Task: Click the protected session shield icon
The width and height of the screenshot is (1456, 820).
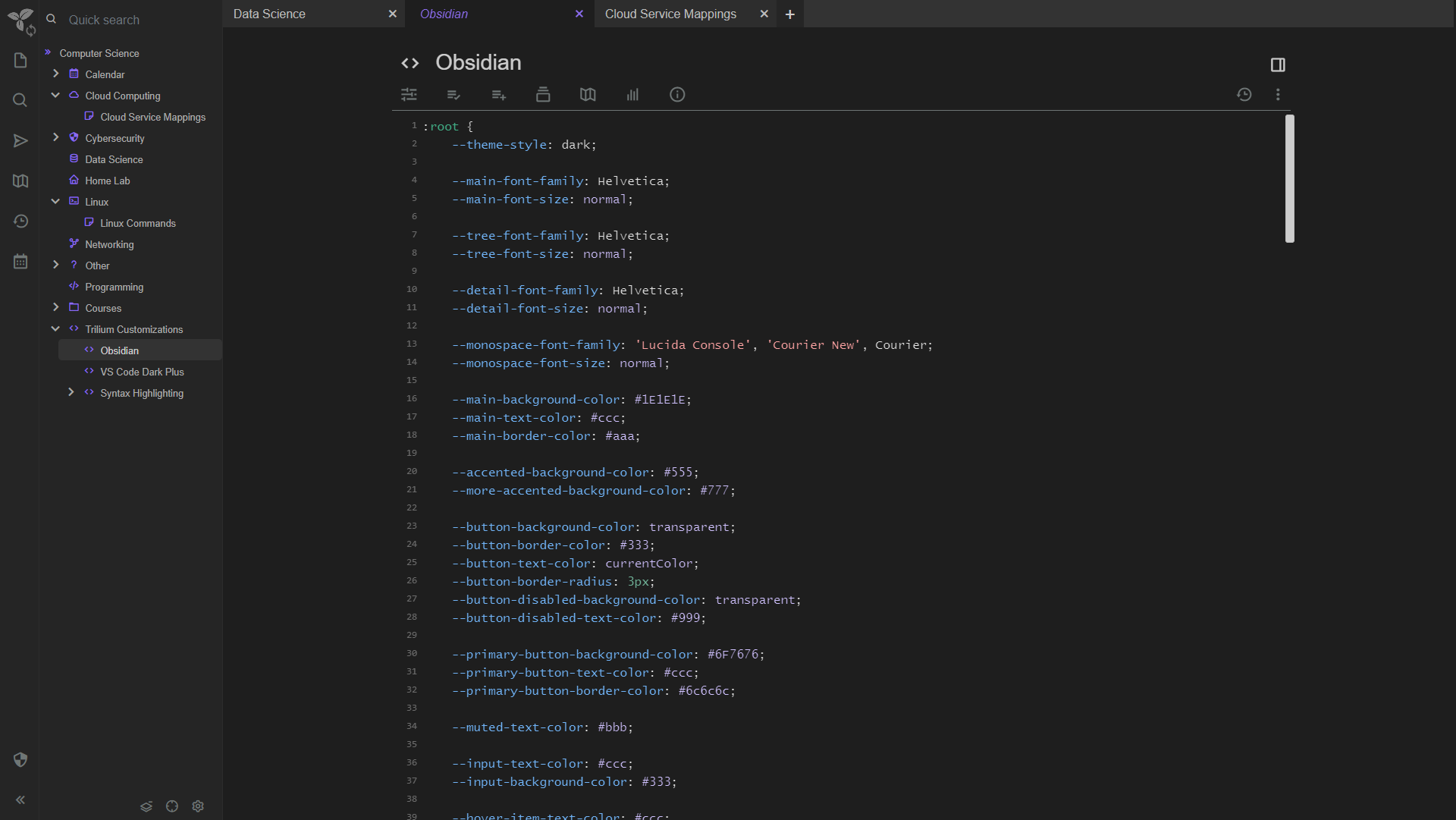Action: tap(20, 760)
